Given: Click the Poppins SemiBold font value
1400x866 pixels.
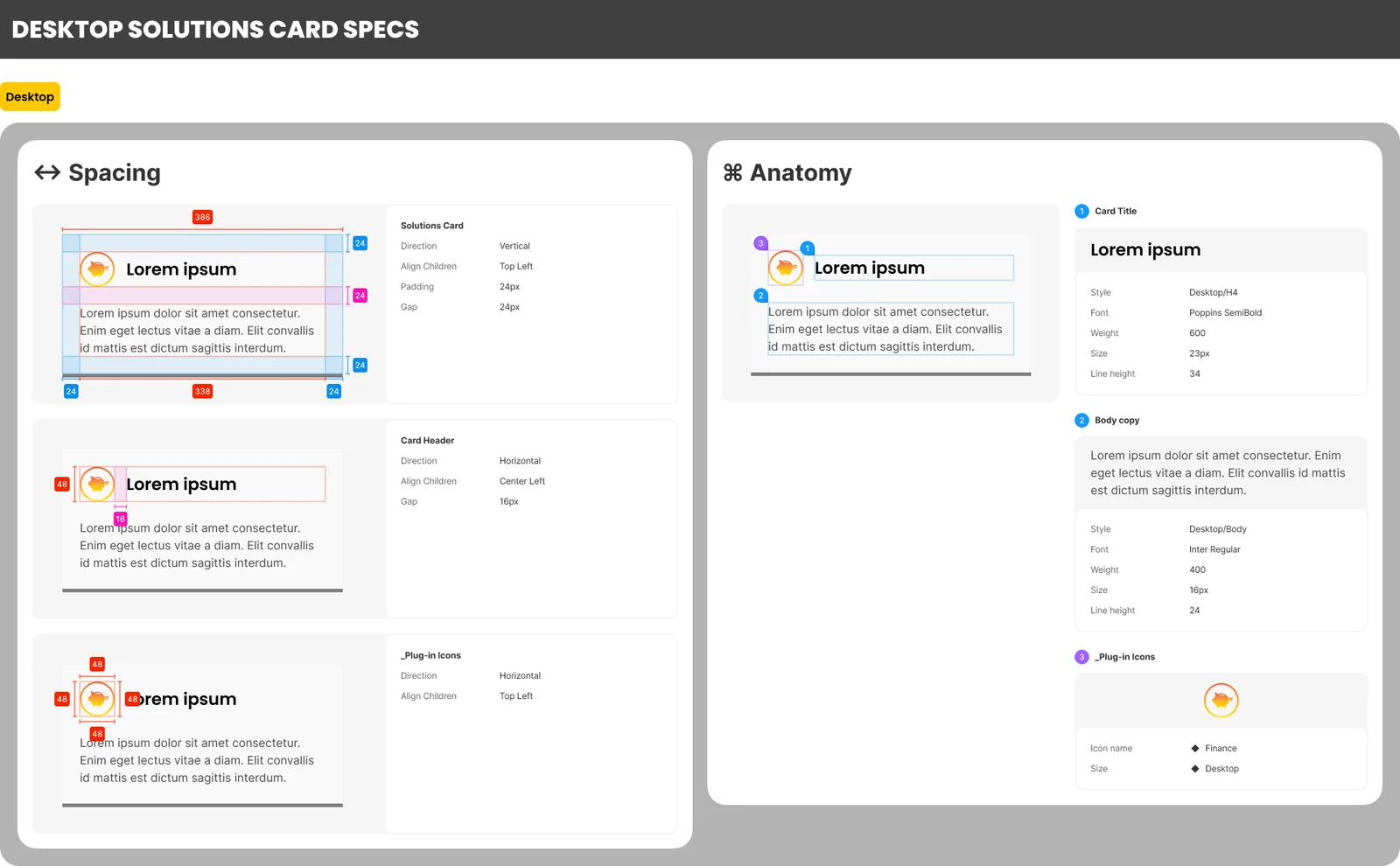Looking at the screenshot, I should click(1225, 313).
